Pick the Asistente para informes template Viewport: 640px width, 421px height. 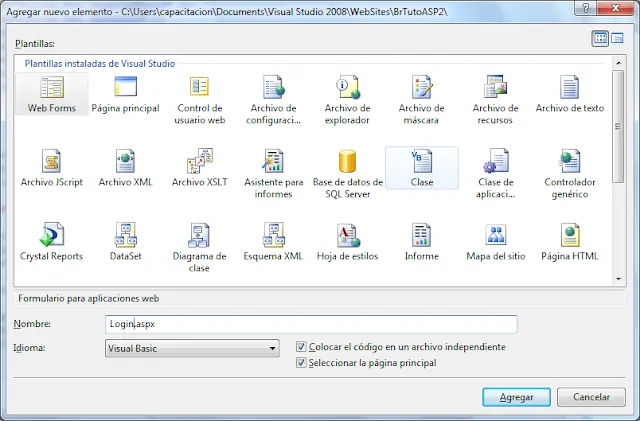click(273, 174)
